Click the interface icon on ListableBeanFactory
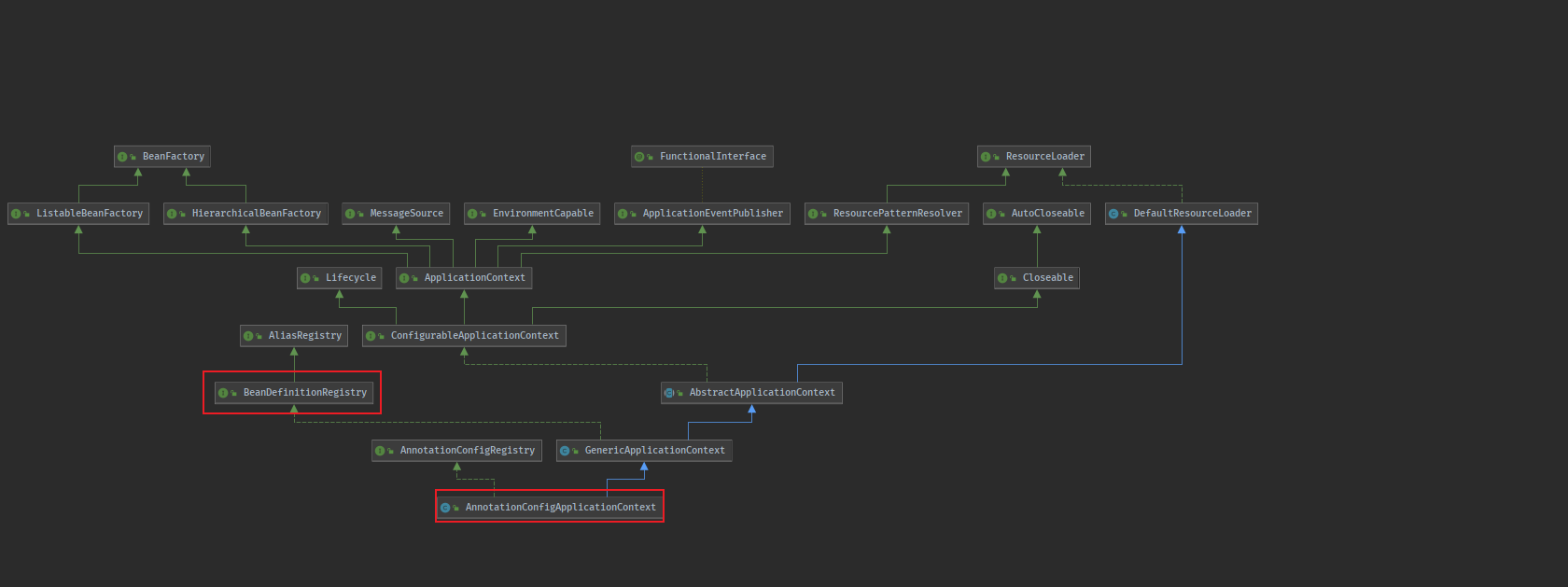Image resolution: width=1568 pixels, height=587 pixels. pyautogui.click(x=16, y=214)
